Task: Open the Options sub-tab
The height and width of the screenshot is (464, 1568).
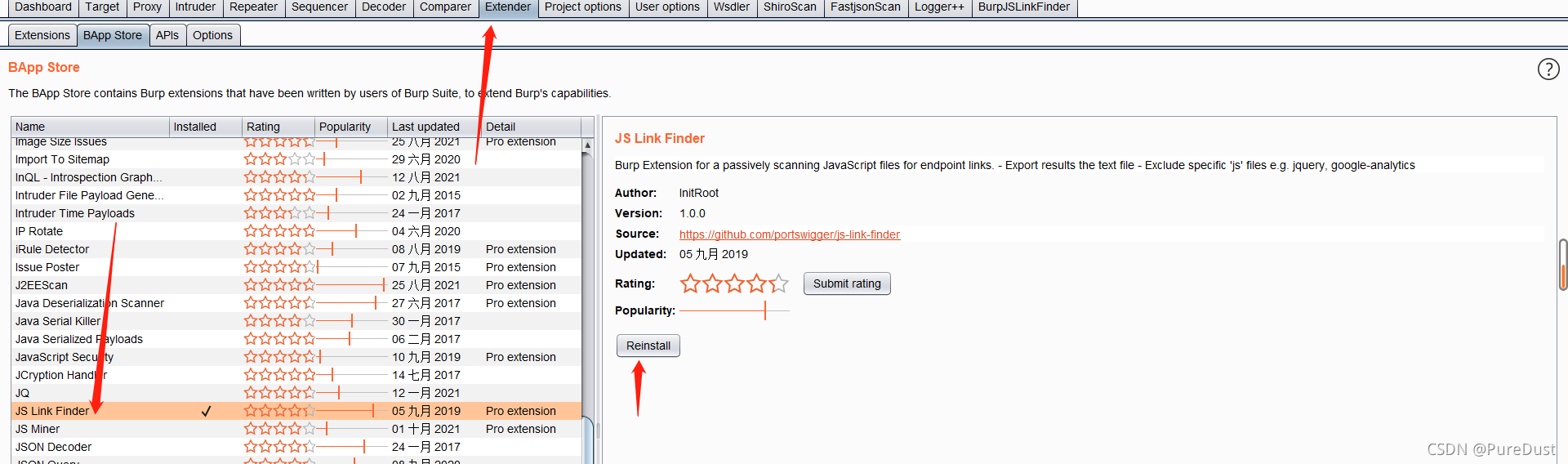Action: tap(212, 35)
